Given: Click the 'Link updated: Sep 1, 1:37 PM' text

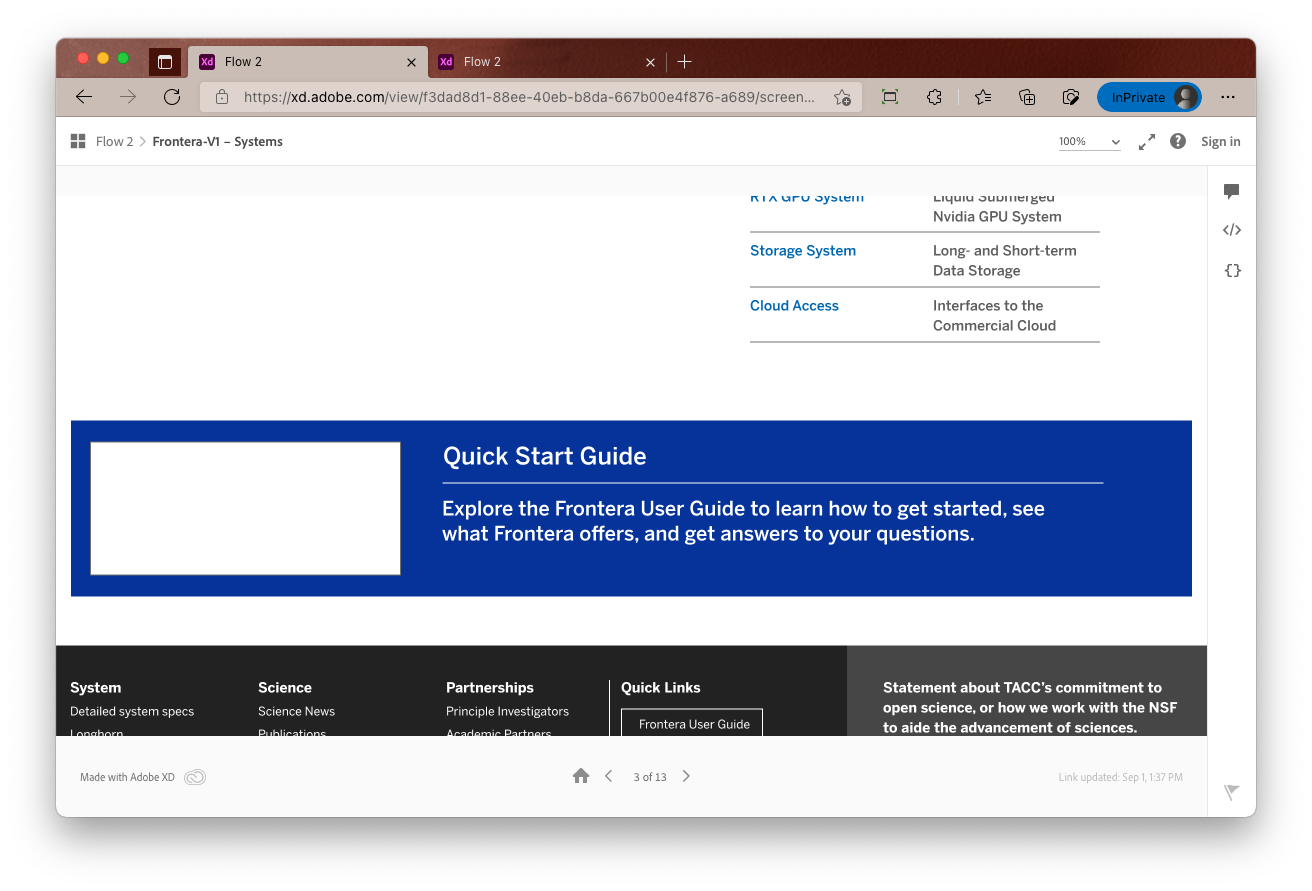Looking at the screenshot, I should (1120, 777).
